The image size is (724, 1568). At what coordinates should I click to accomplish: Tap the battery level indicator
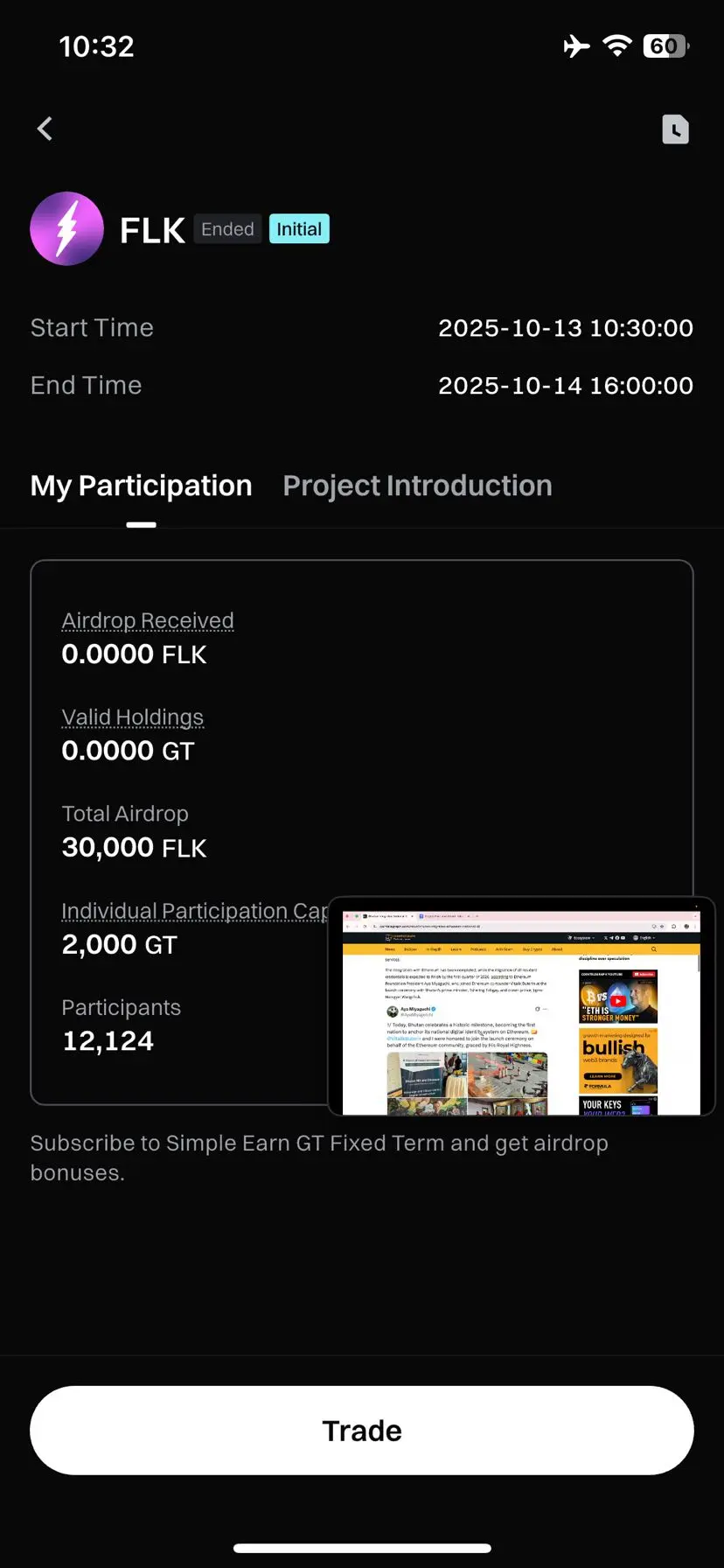[666, 45]
